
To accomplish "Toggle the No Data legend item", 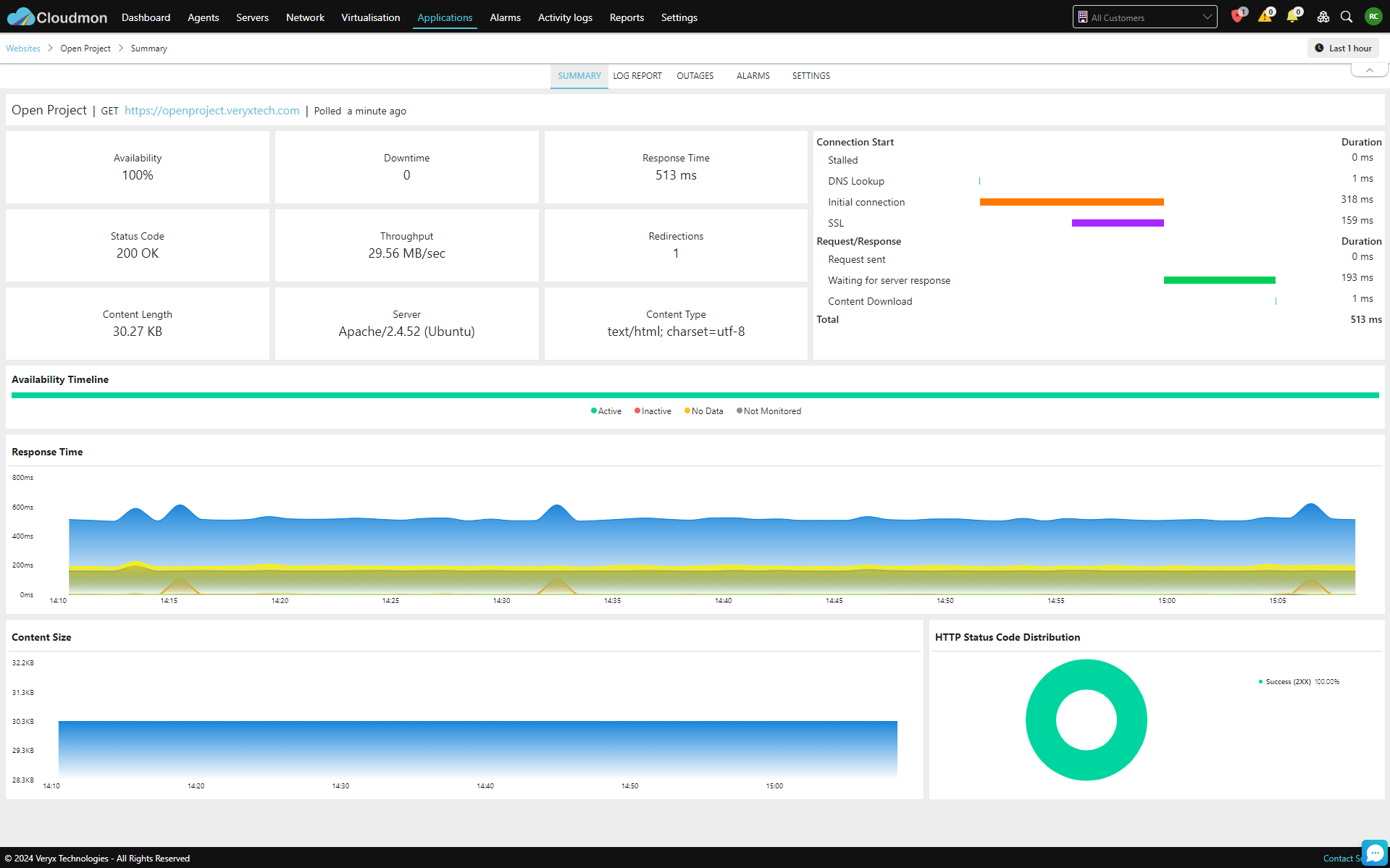I will click(x=703, y=411).
